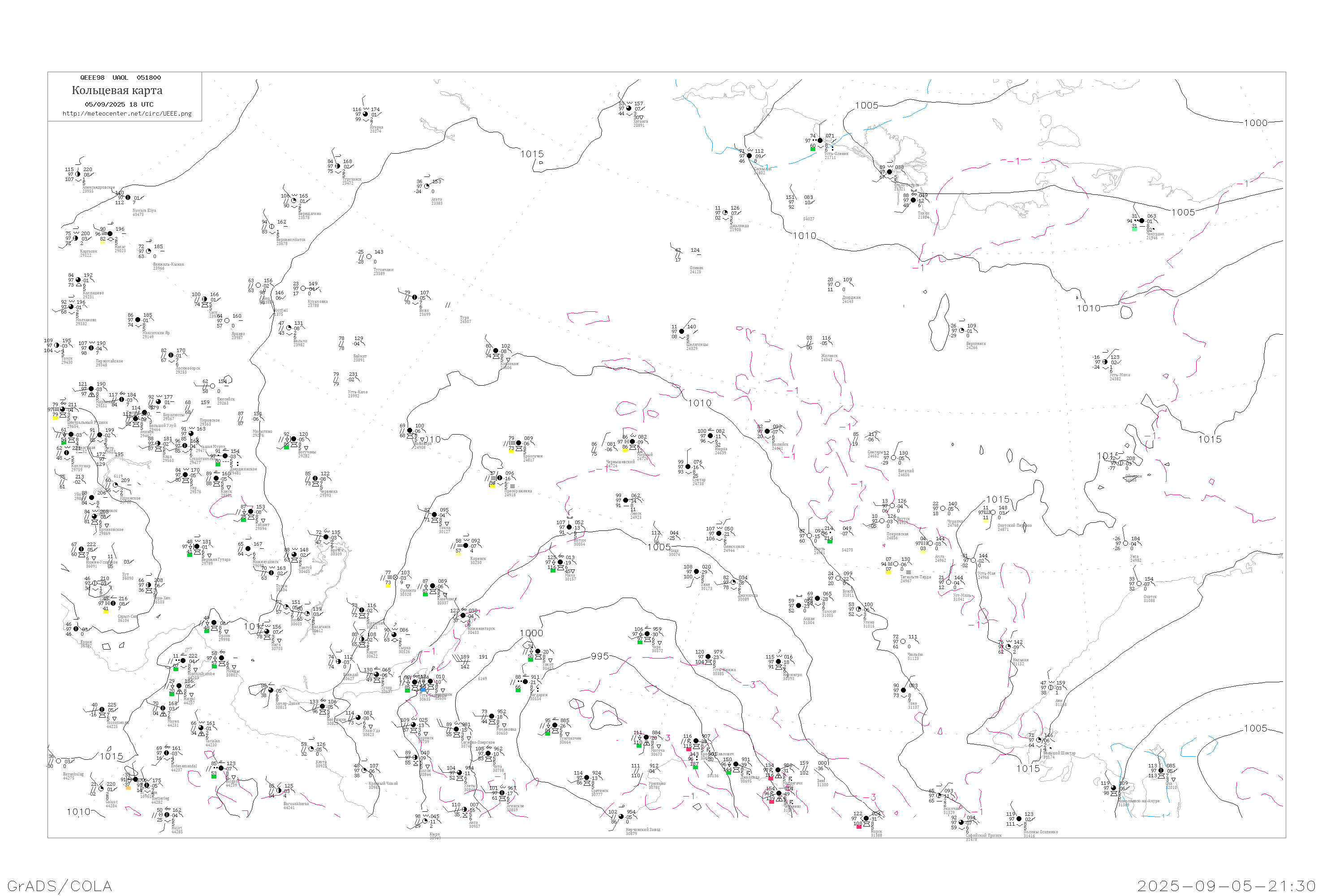
Task: Click the Верхоянск station circle symbol
Action: point(962,330)
